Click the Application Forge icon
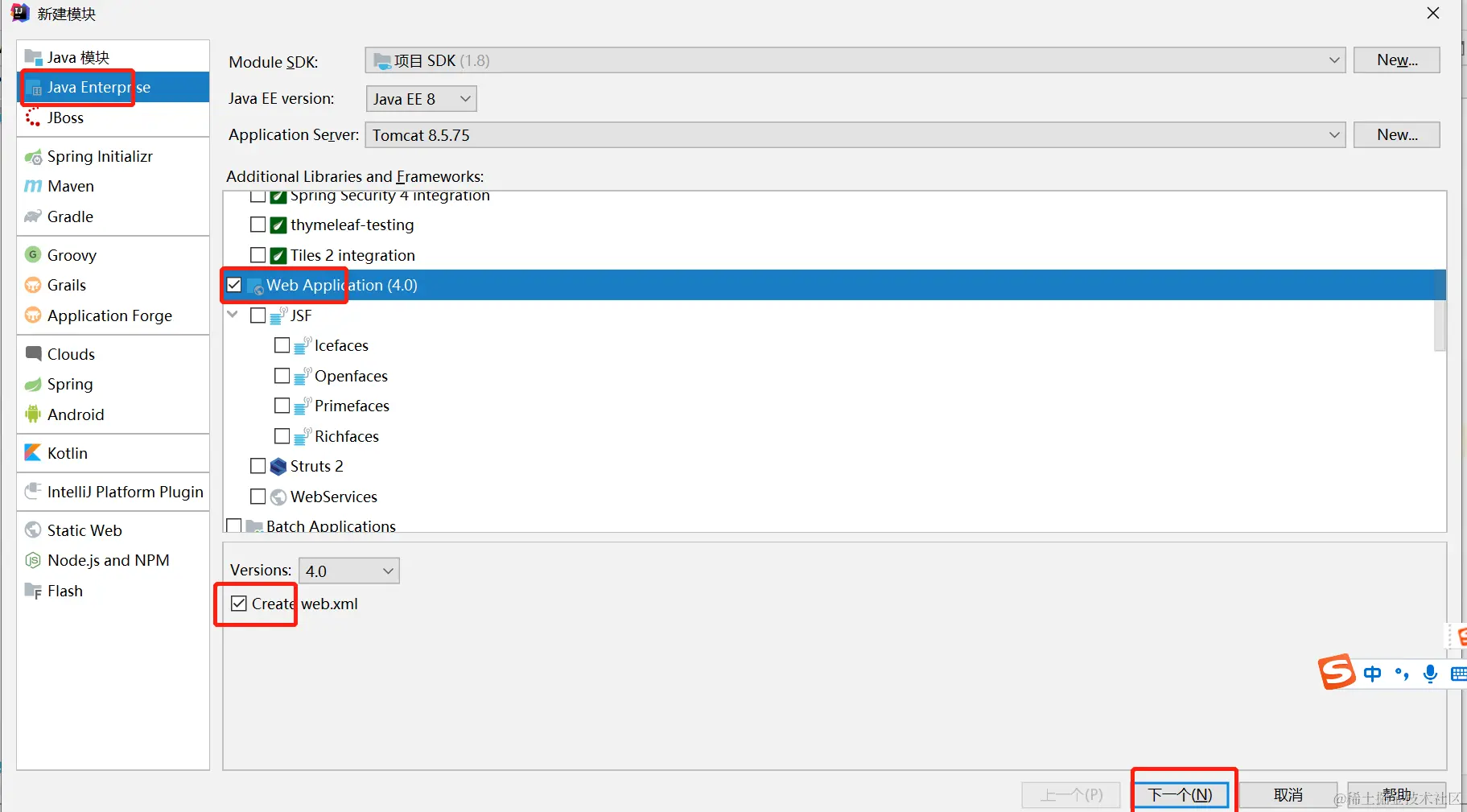The height and width of the screenshot is (812, 1467). tap(33, 315)
